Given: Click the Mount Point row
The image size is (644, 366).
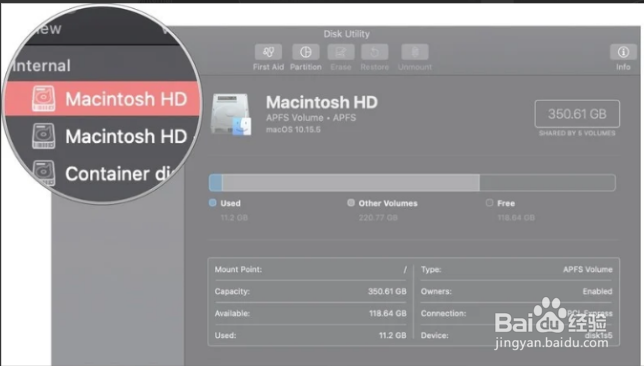Looking at the screenshot, I should point(310,269).
